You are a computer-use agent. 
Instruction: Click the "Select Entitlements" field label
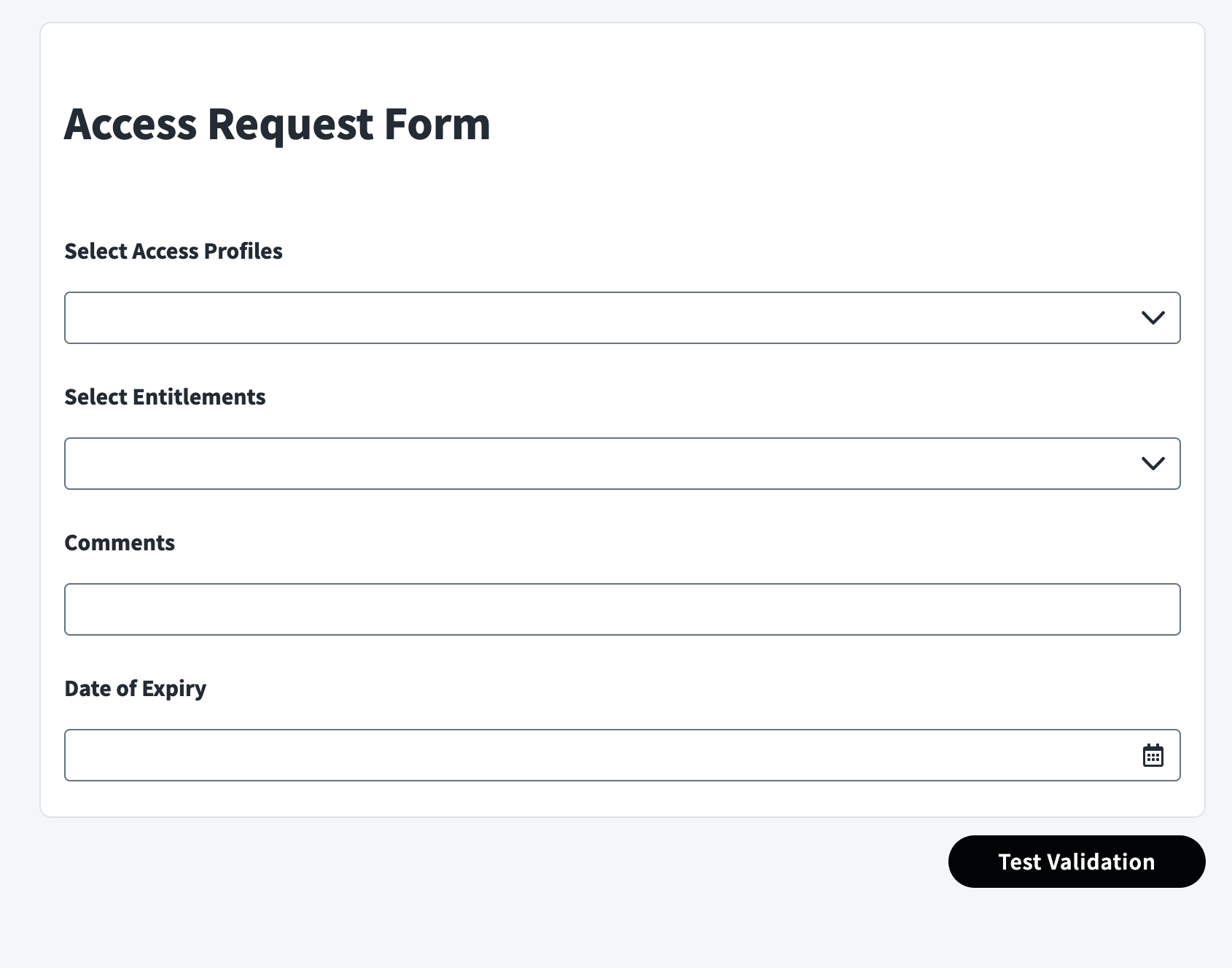click(x=165, y=397)
